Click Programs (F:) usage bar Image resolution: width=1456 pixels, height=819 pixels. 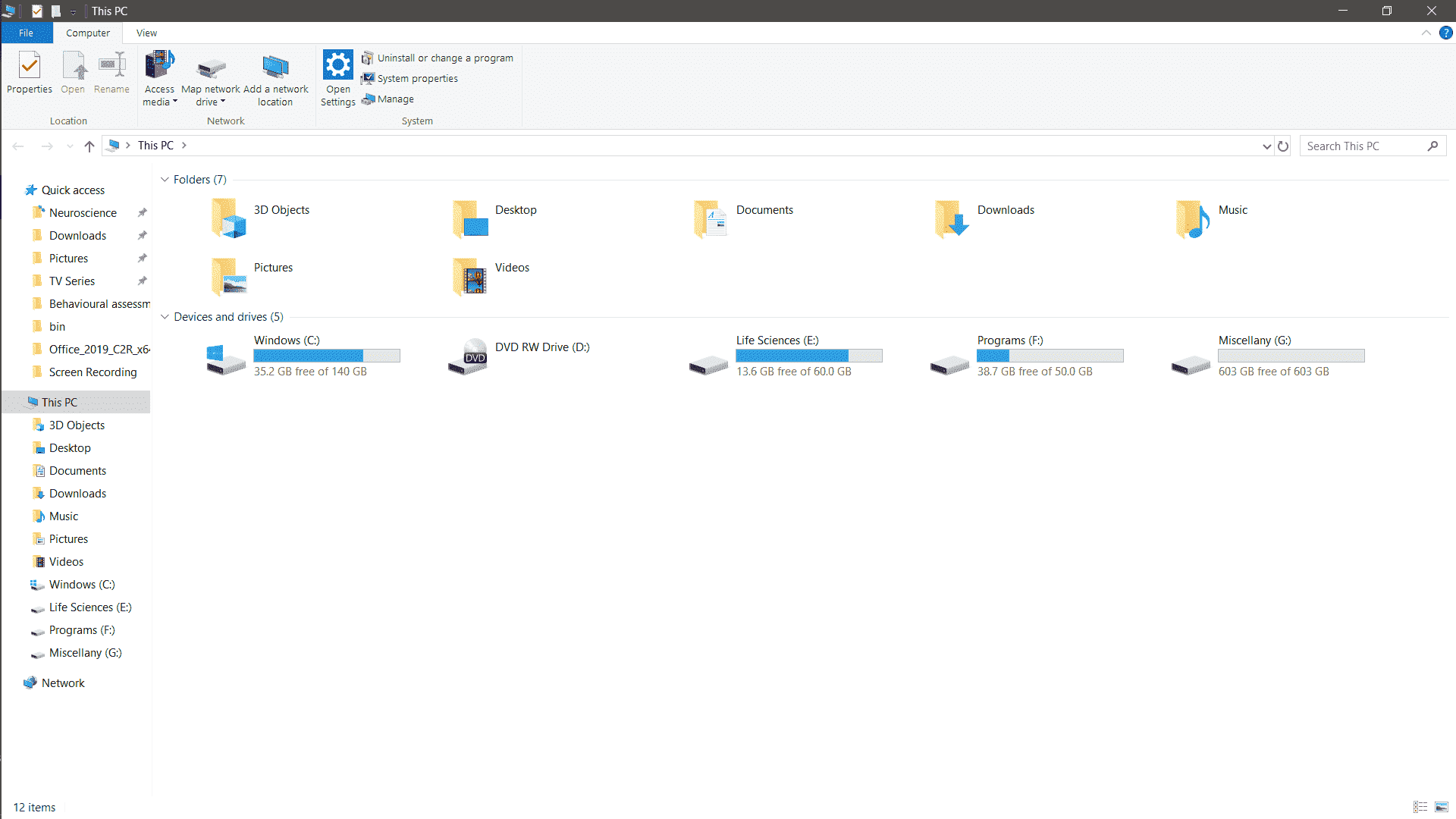(1050, 356)
